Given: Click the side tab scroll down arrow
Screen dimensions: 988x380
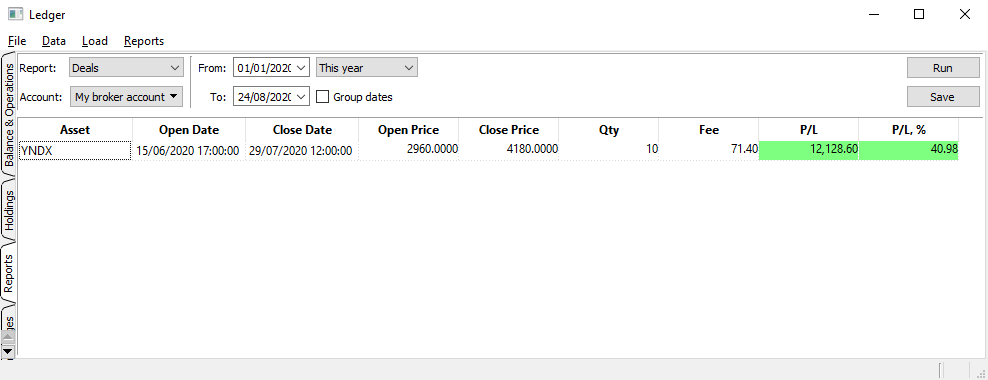Looking at the screenshot, I should [x=8, y=351].
